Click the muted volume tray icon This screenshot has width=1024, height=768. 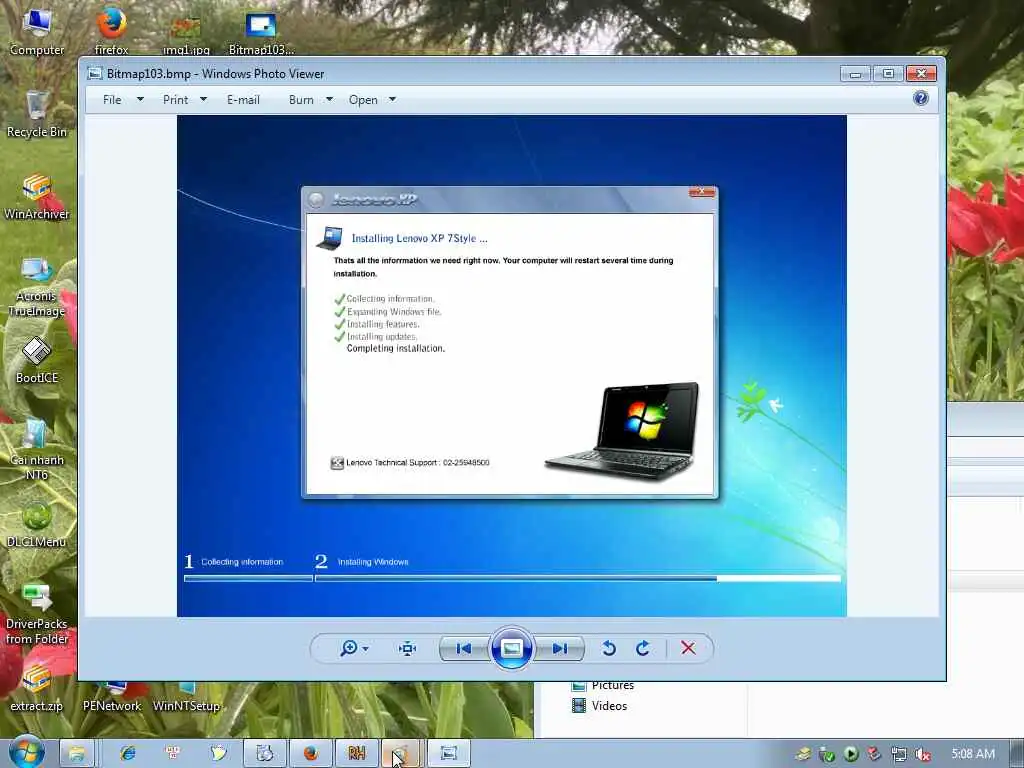[923, 754]
